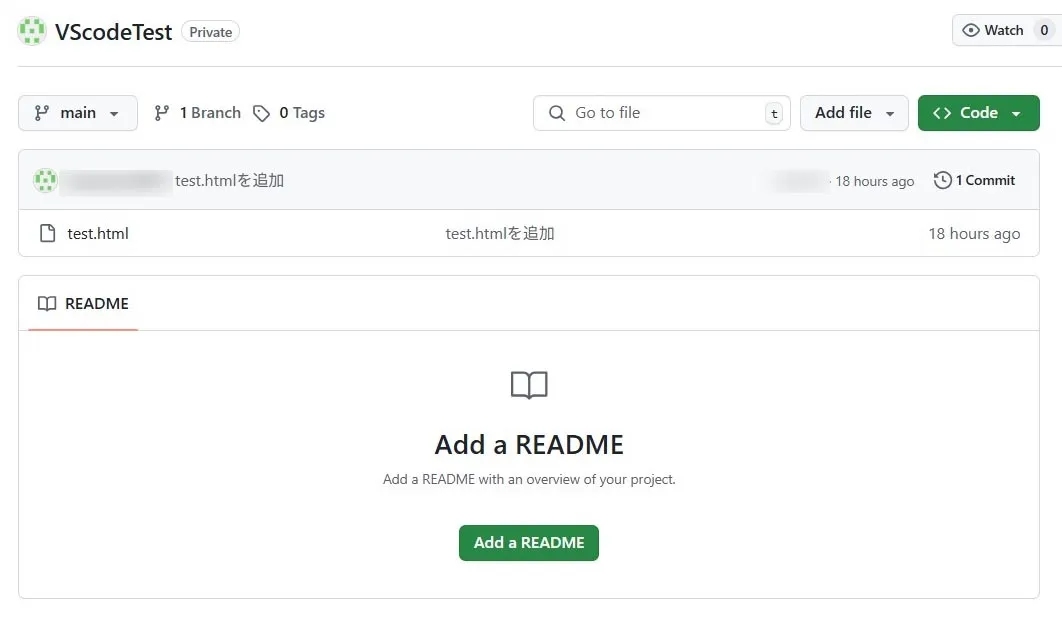Expand the Add file dropdown
The image size is (1062, 618).
(x=853, y=113)
